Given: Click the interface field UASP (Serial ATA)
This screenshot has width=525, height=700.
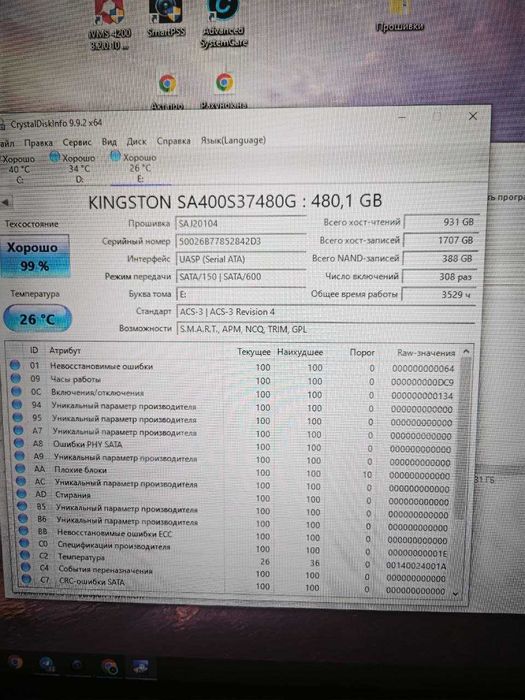Looking at the screenshot, I should coord(241,259).
